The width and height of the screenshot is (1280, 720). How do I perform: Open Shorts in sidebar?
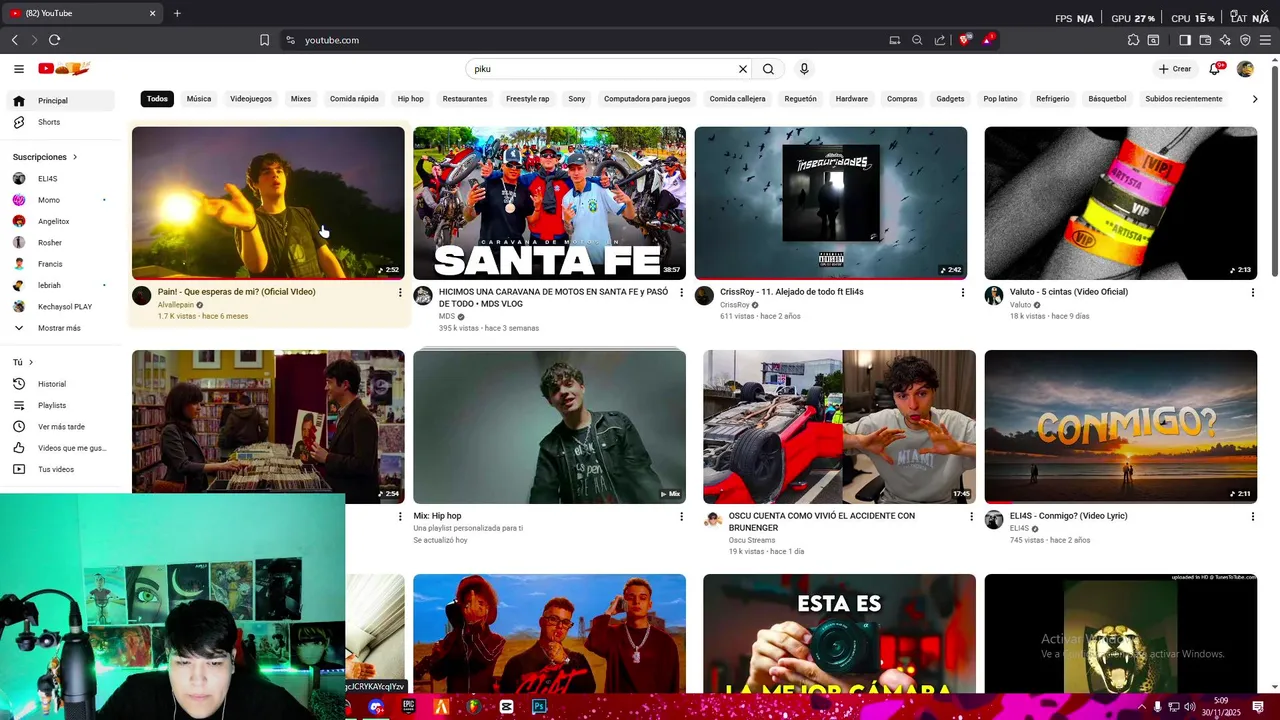[63, 122]
